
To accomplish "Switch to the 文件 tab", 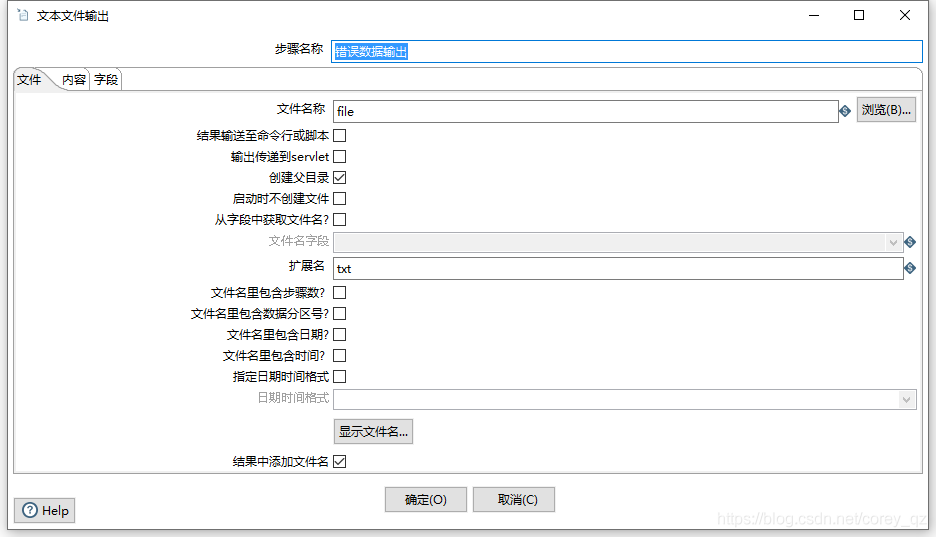I will (x=29, y=80).
